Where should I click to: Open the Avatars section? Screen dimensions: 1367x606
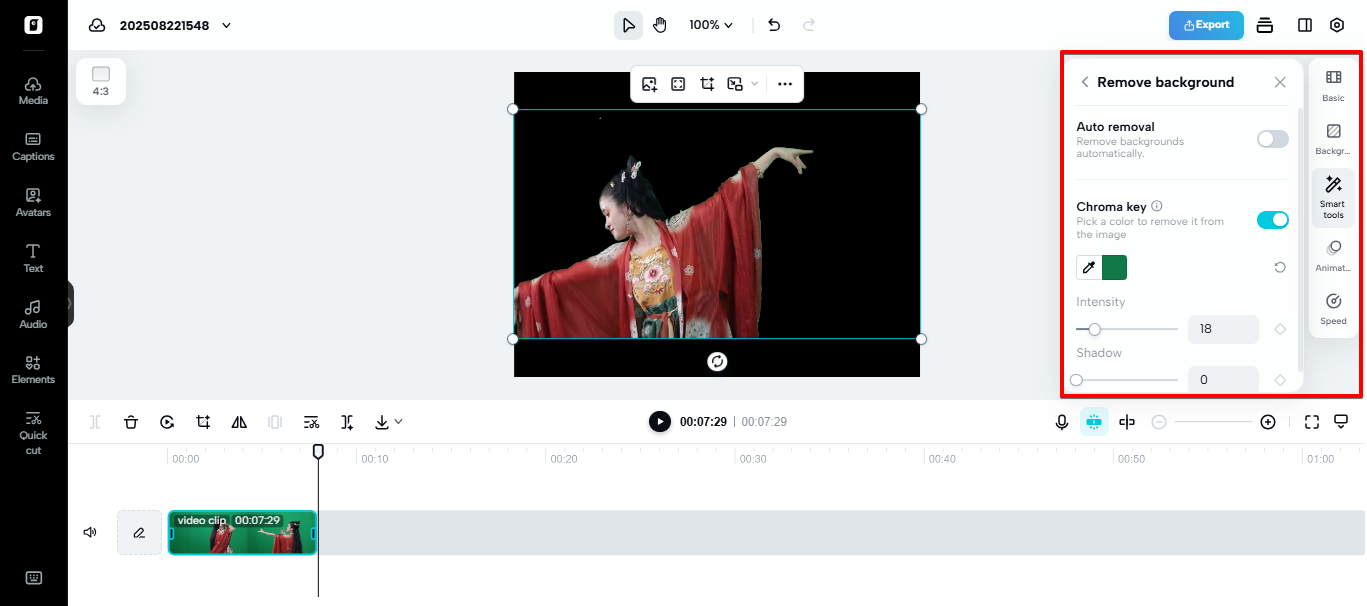tap(33, 202)
